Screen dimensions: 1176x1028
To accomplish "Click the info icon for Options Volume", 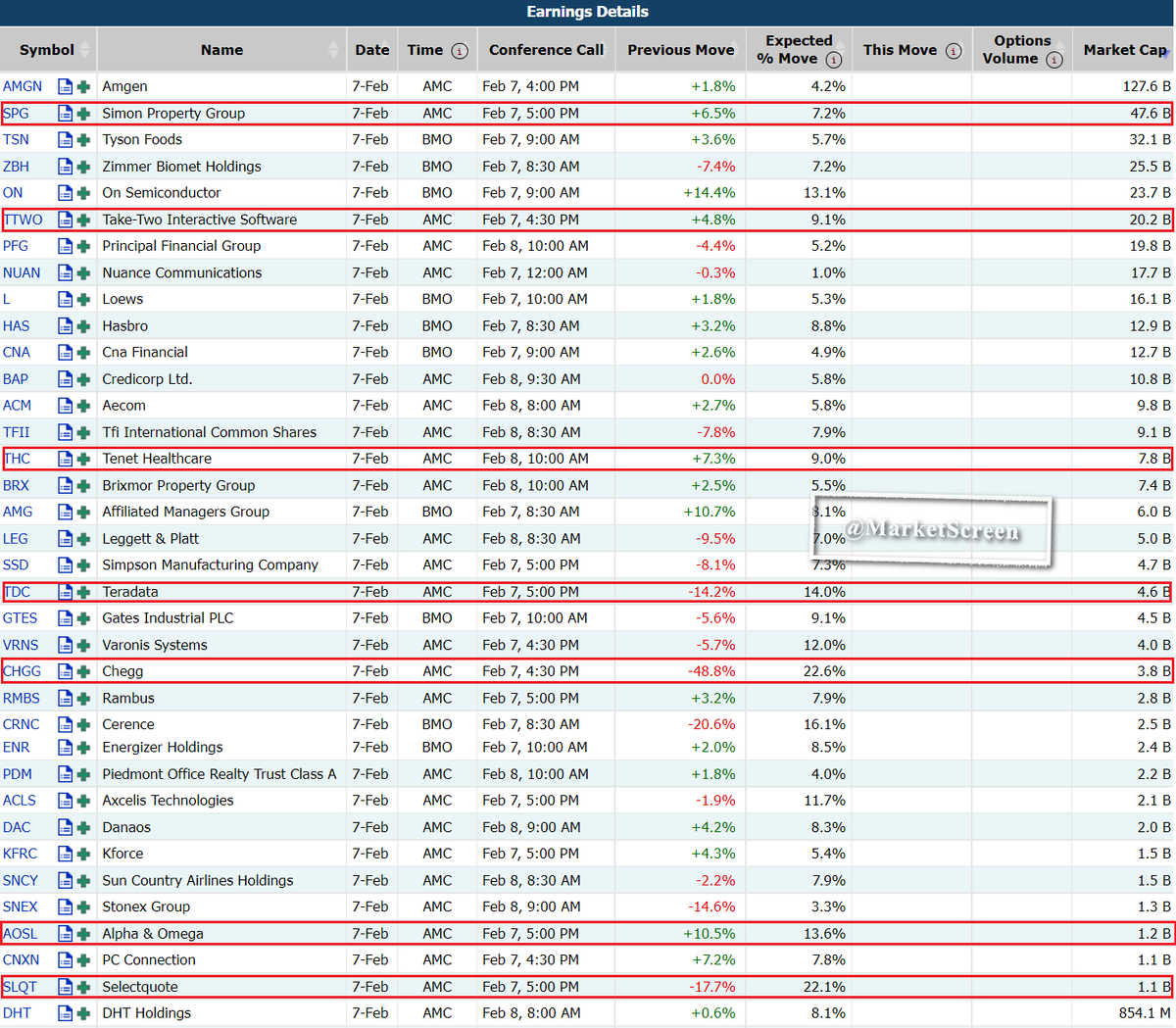I will pyautogui.click(x=1054, y=60).
